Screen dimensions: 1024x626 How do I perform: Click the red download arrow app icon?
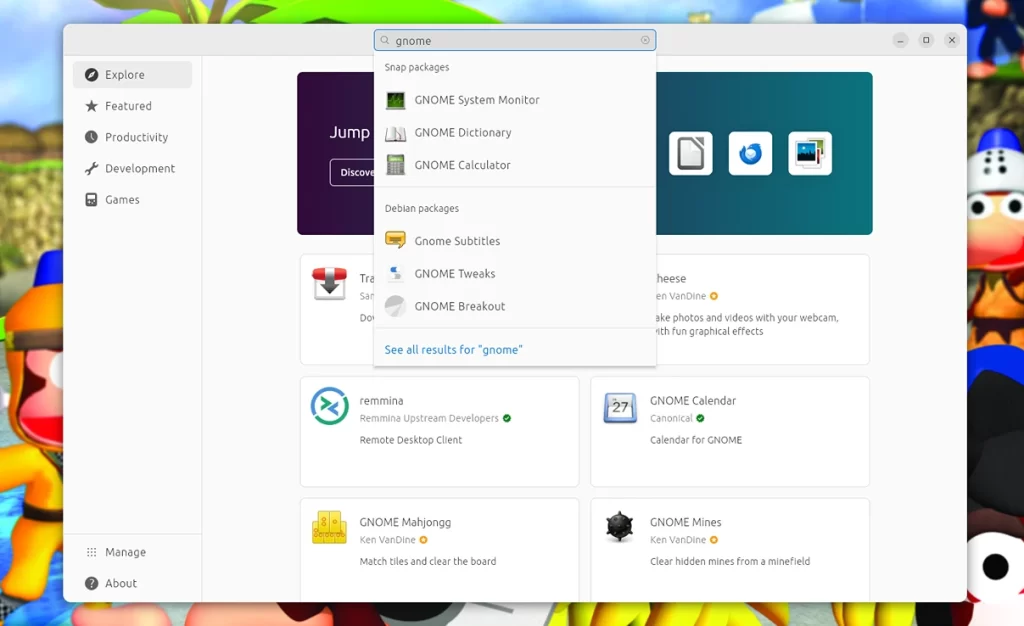click(330, 284)
